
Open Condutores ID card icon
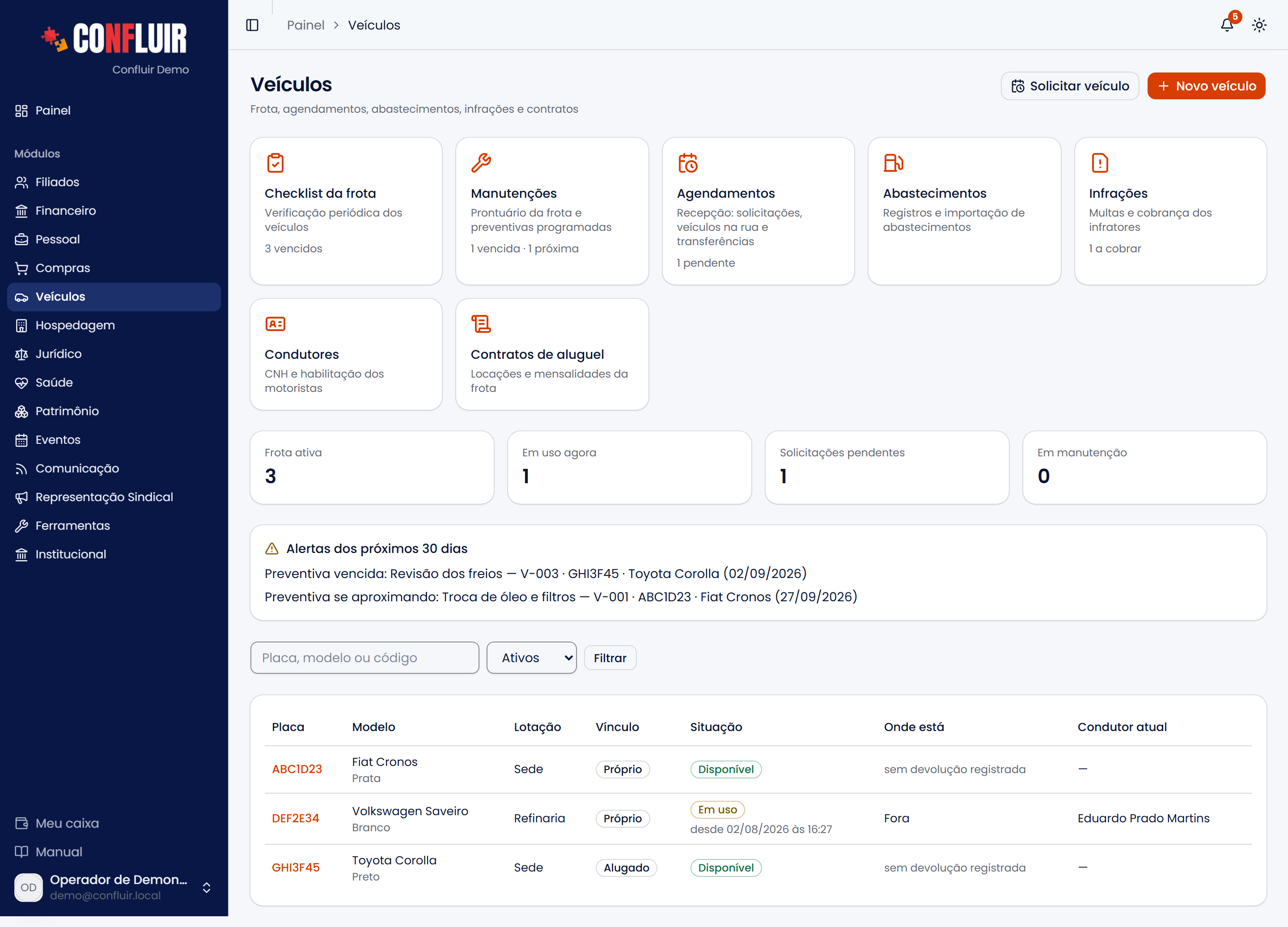pyautogui.click(x=275, y=324)
